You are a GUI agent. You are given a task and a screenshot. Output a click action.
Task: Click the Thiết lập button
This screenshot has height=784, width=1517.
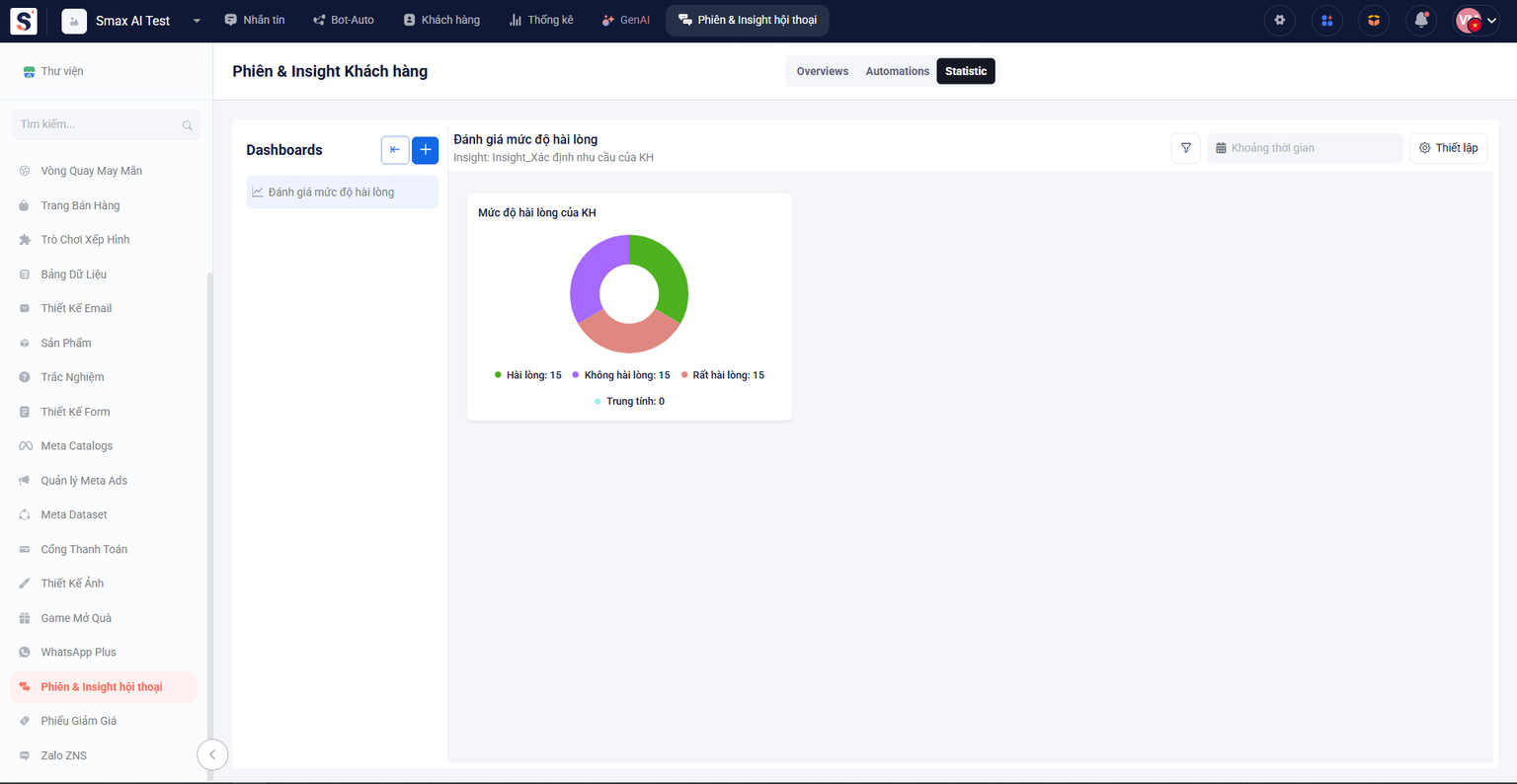point(1448,148)
